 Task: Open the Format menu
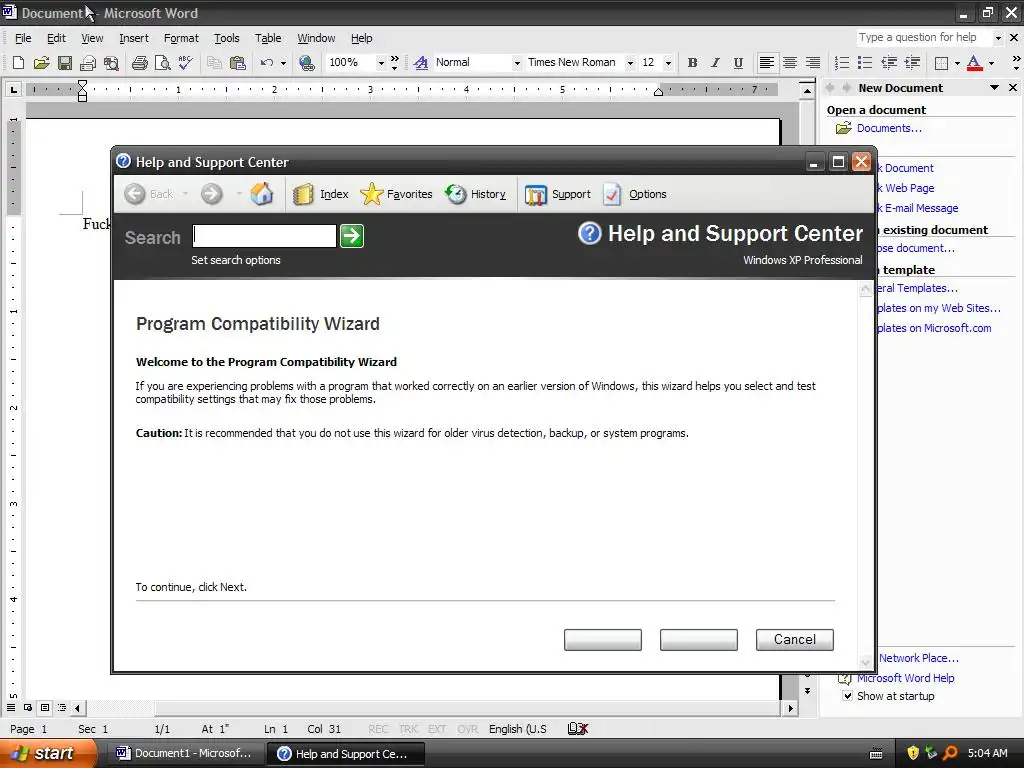coord(181,38)
